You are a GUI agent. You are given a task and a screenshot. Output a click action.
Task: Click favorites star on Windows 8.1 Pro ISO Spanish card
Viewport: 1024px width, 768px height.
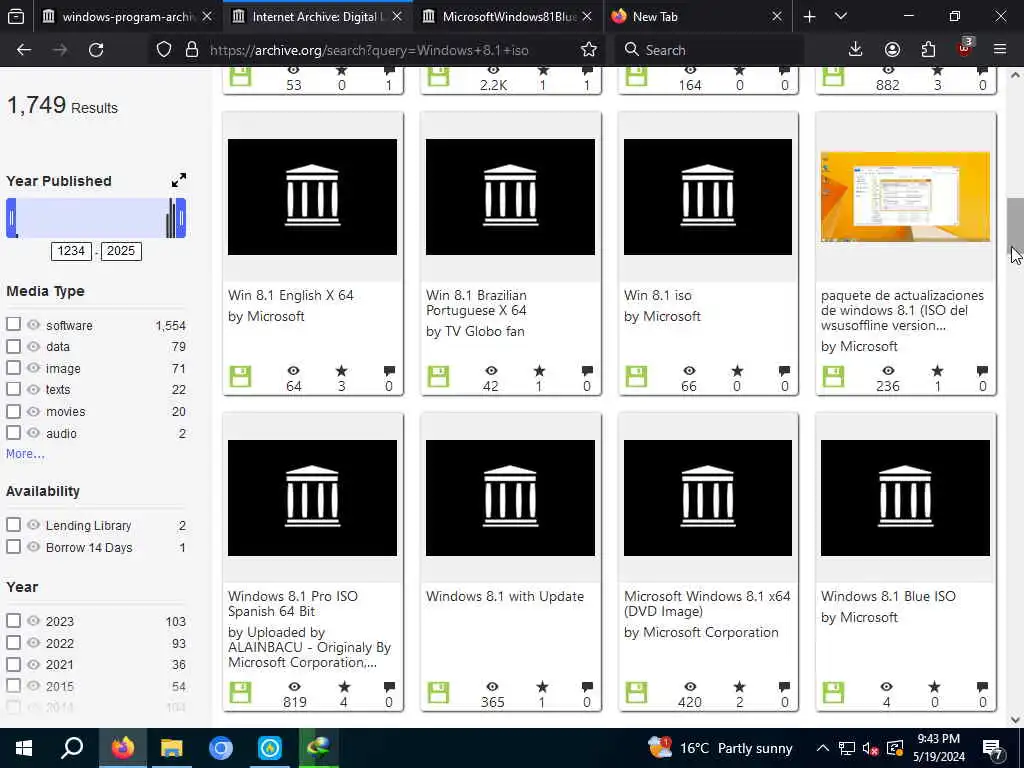[344, 686]
